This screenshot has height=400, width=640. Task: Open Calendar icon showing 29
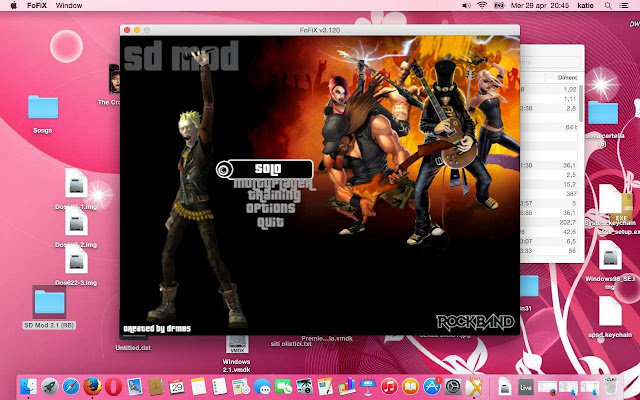tap(177, 386)
